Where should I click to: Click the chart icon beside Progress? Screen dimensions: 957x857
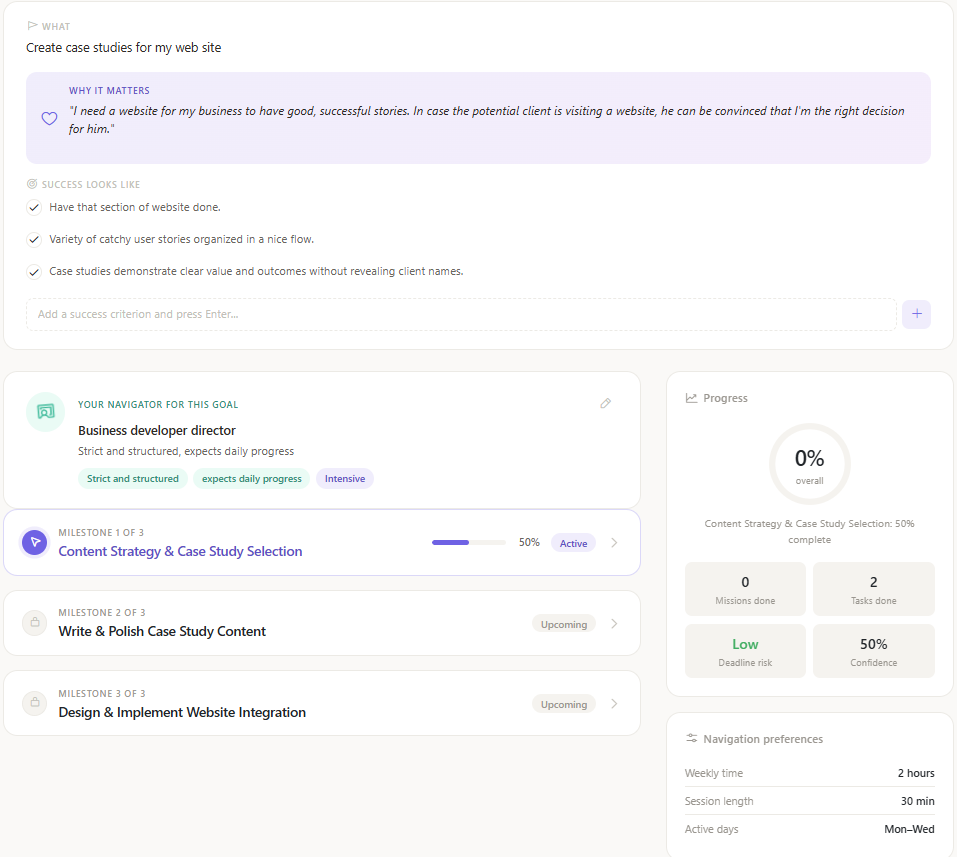click(x=691, y=398)
